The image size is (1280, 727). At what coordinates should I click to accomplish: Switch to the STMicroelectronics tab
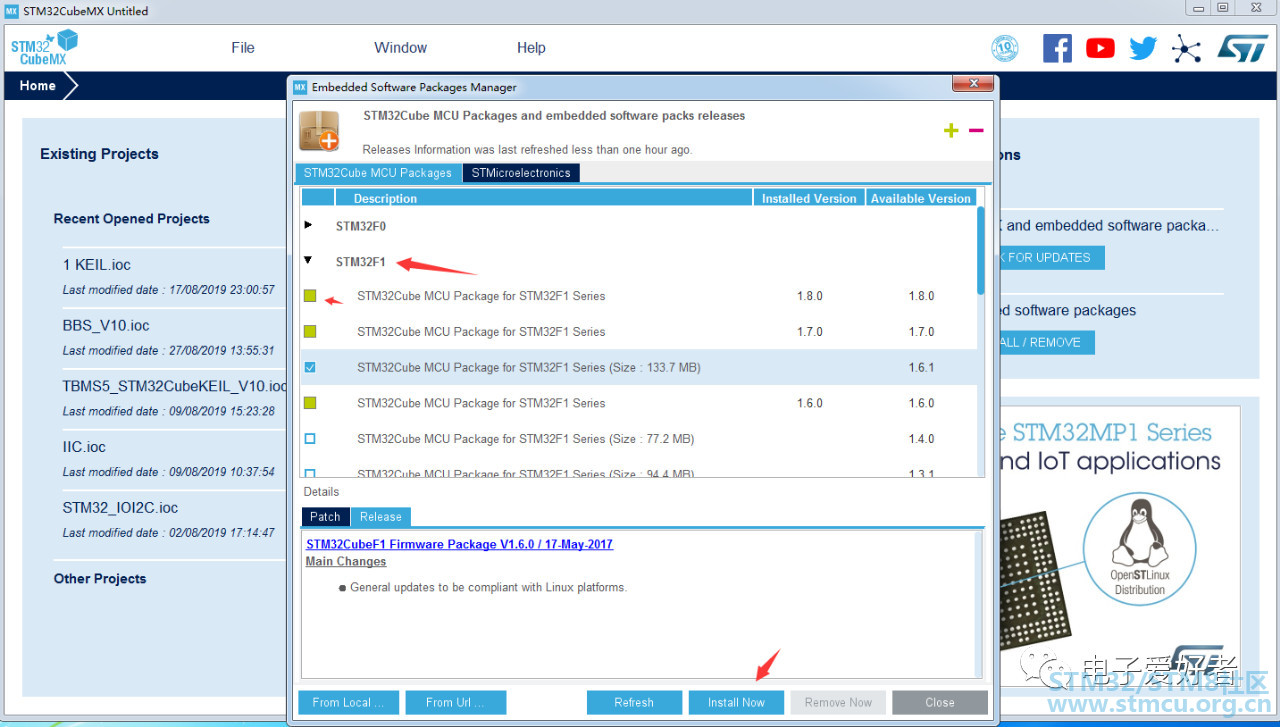tap(521, 173)
